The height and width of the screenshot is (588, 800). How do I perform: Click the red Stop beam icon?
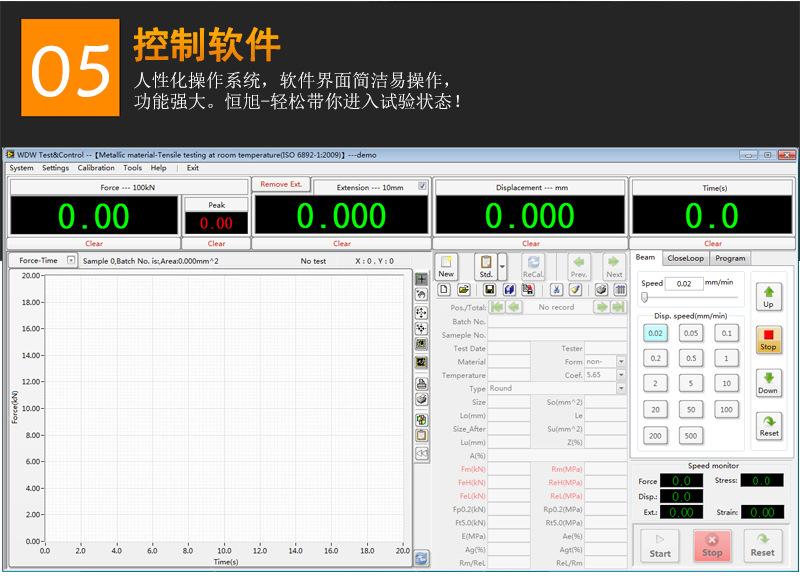[768, 339]
